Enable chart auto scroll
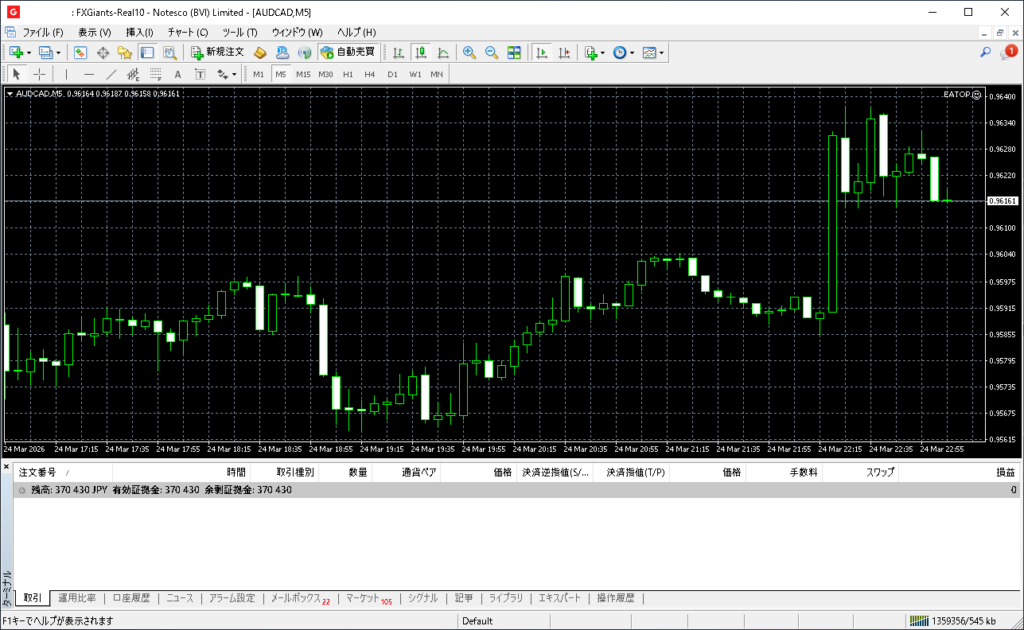Image resolution: width=1024 pixels, height=630 pixels. coord(541,52)
